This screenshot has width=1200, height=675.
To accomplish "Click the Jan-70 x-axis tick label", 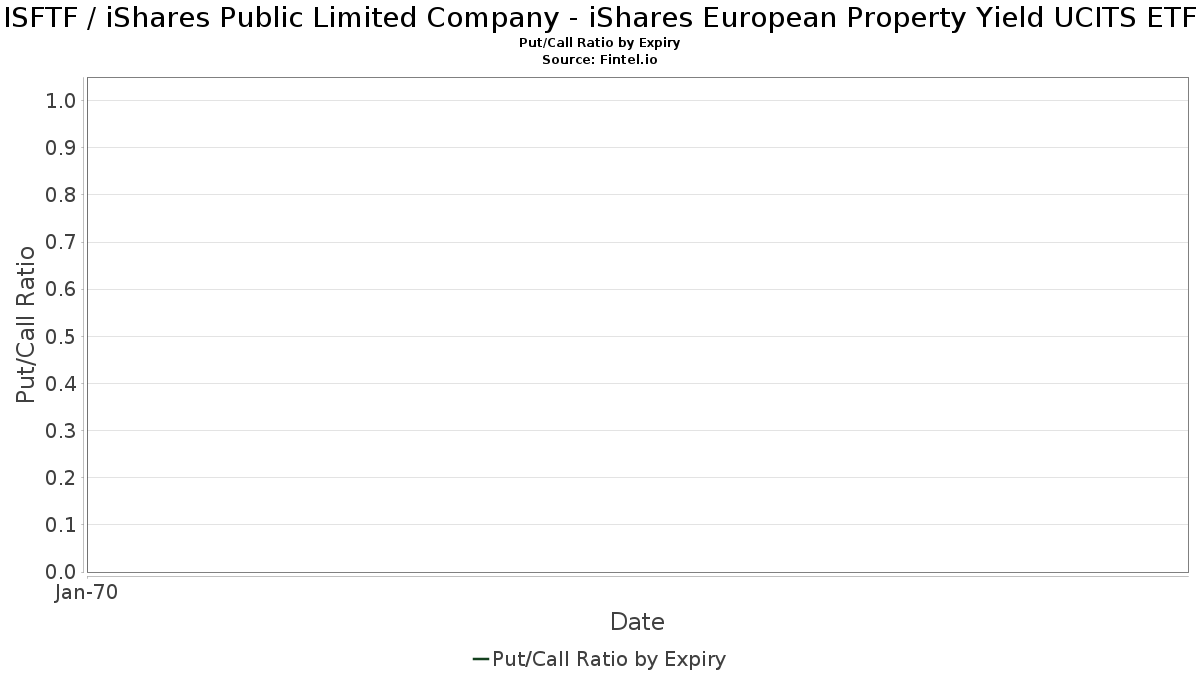I will click(86, 593).
